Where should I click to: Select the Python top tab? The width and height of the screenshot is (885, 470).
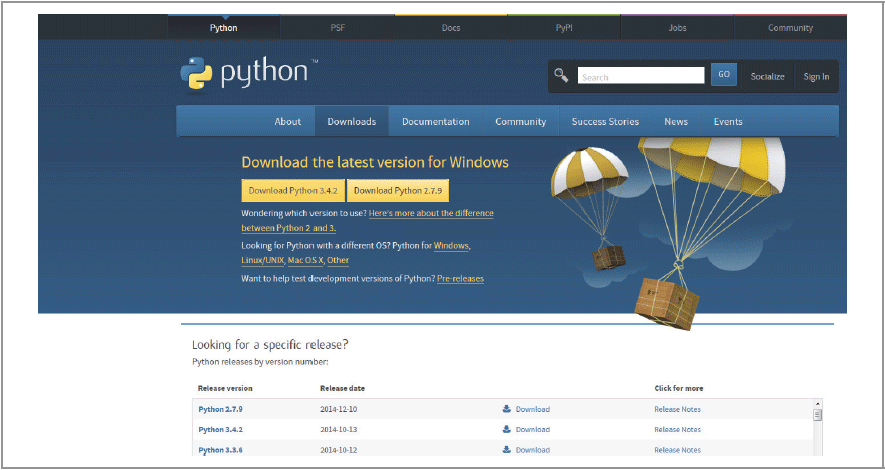tap(224, 28)
